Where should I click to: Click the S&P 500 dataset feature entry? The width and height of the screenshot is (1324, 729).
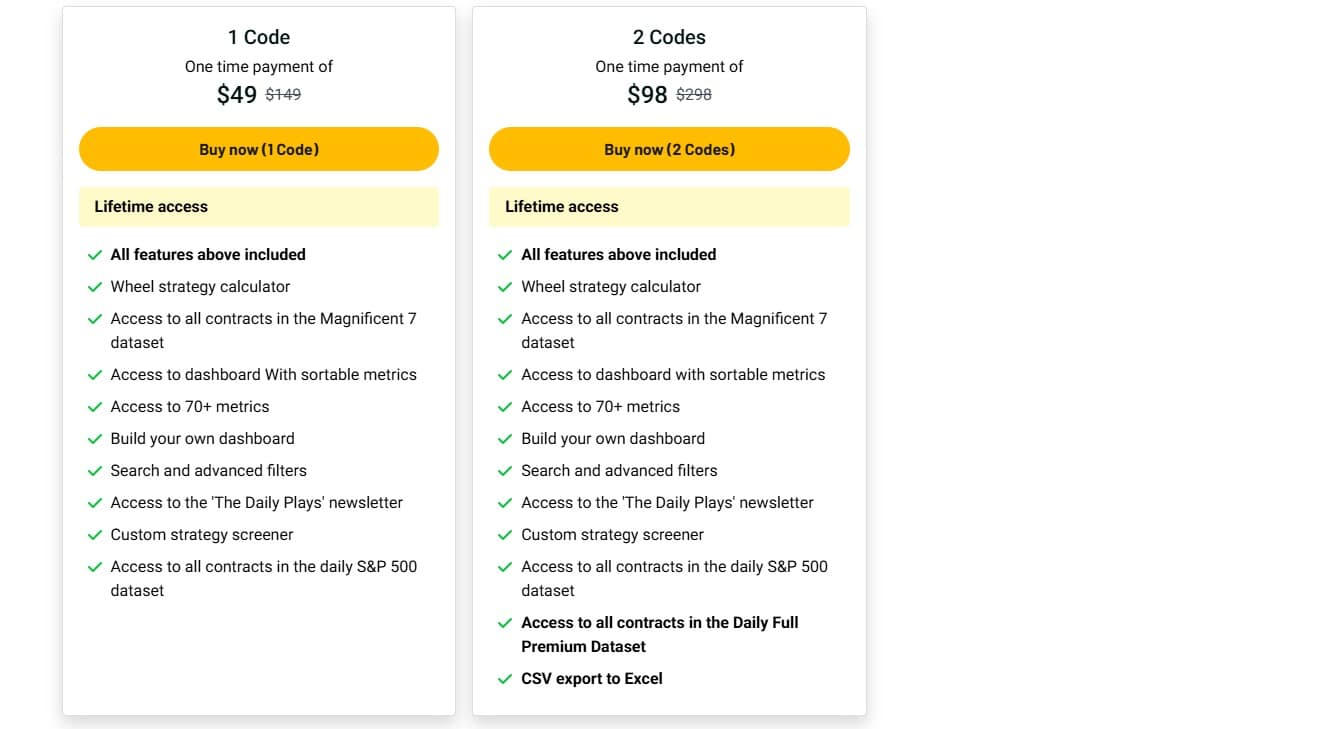pos(264,578)
